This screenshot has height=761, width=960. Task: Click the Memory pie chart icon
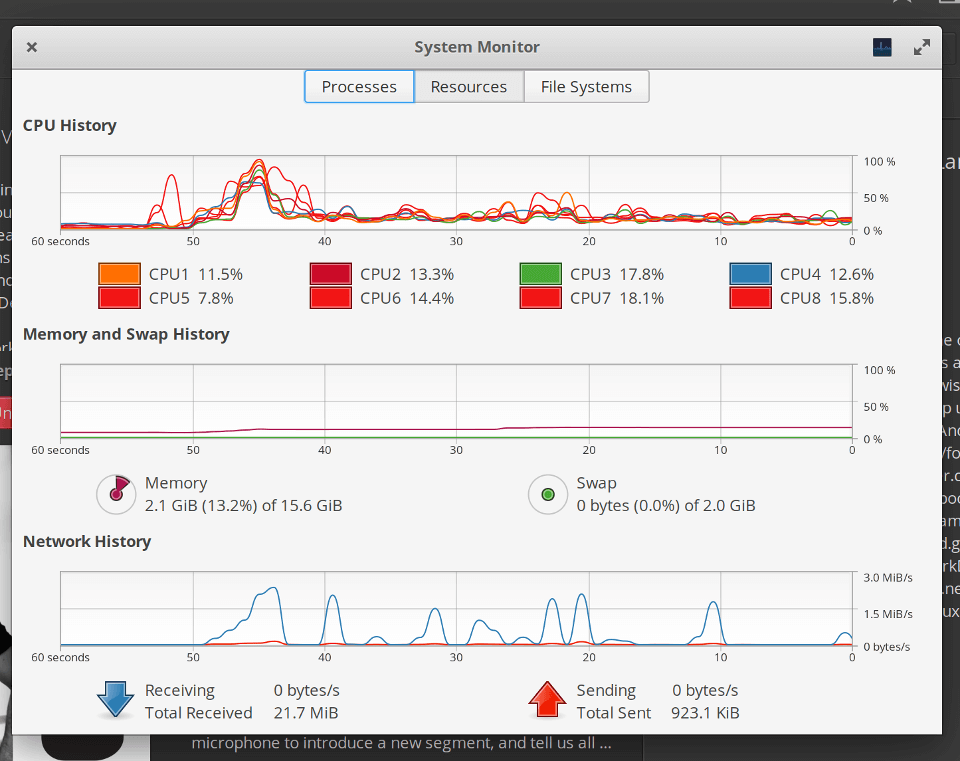pos(116,494)
